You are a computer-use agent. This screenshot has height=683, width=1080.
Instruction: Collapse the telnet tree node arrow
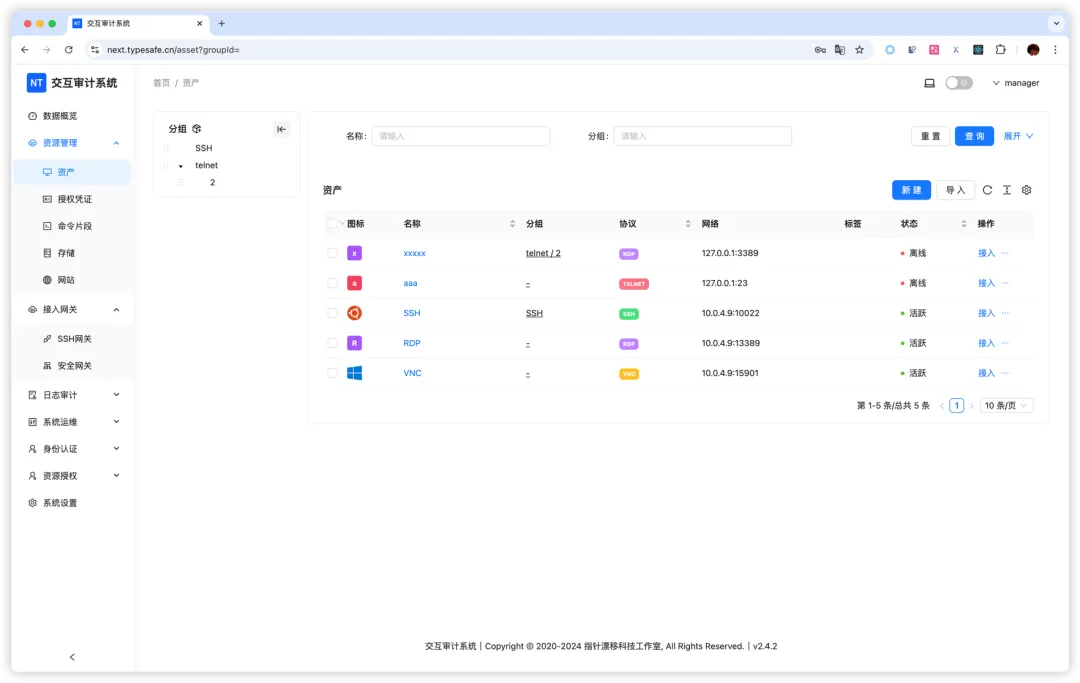(180, 166)
